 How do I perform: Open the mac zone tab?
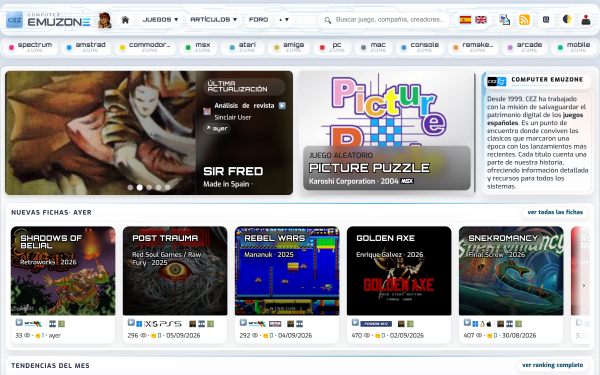click(x=373, y=47)
